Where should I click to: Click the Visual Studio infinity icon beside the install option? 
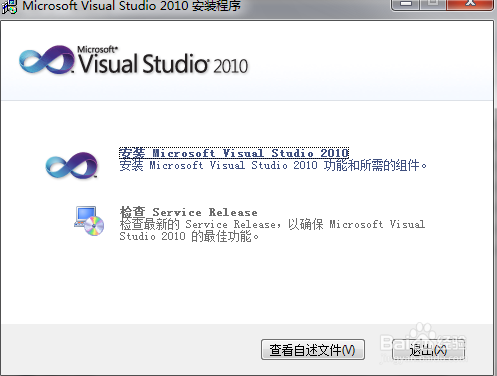(72, 165)
